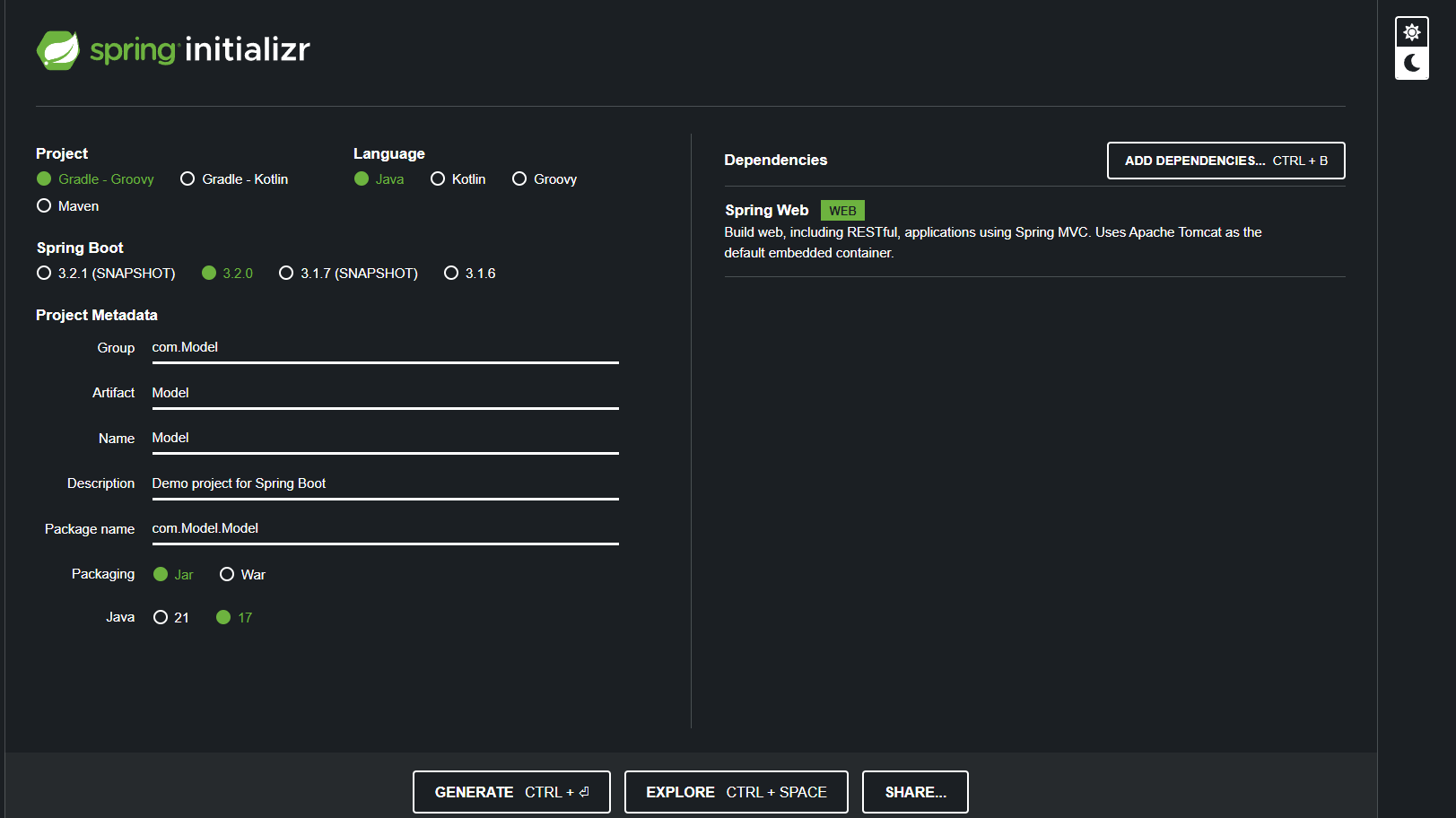The height and width of the screenshot is (818, 1456).
Task: Select Java version 21
Action: [170, 618]
